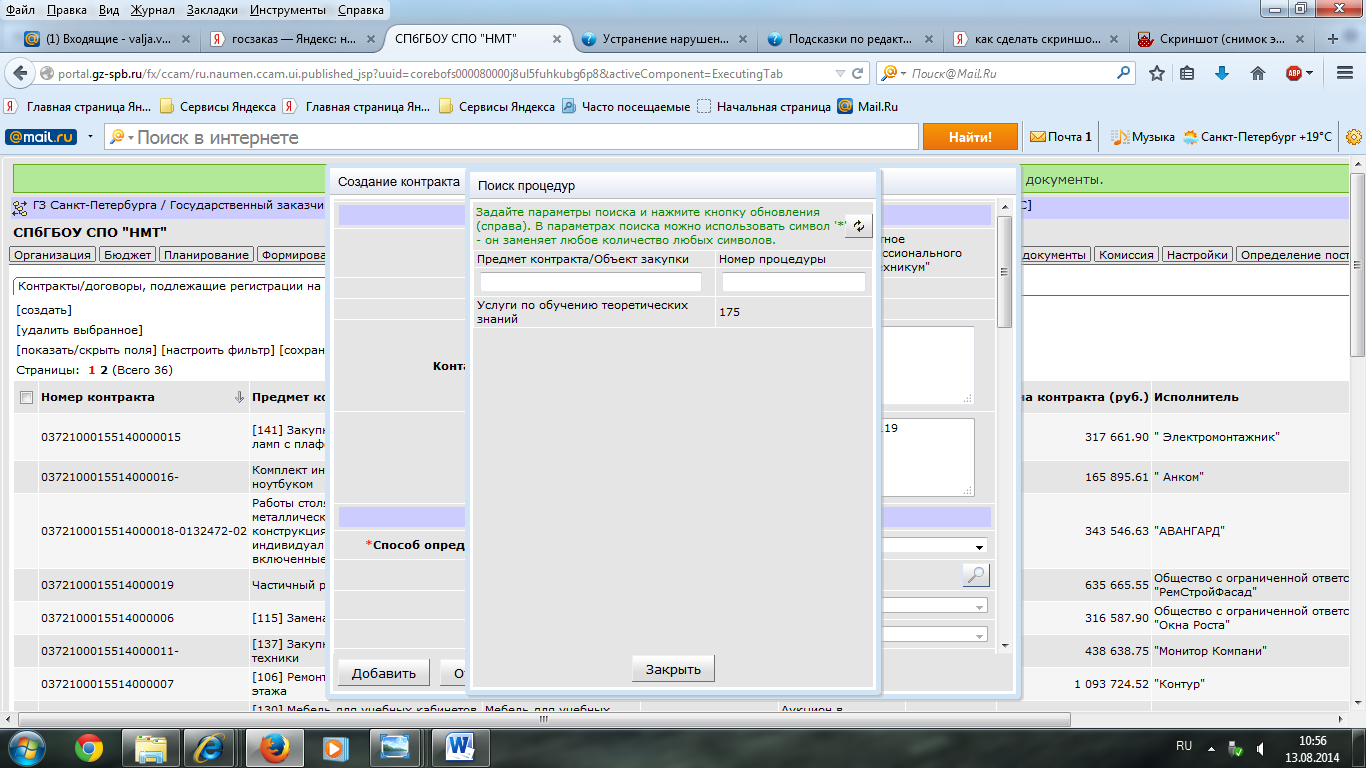Open Часто посещаемые bookmark
The height and width of the screenshot is (768, 1366).
(x=625, y=106)
